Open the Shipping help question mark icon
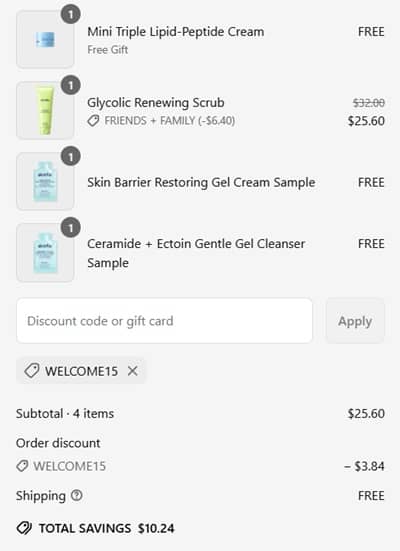This screenshot has width=400, height=551. [77, 495]
